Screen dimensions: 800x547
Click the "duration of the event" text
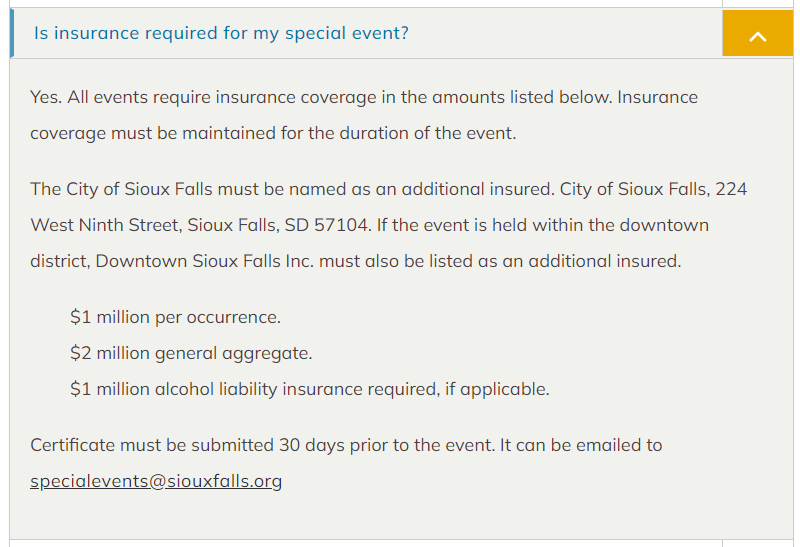tap(432, 133)
